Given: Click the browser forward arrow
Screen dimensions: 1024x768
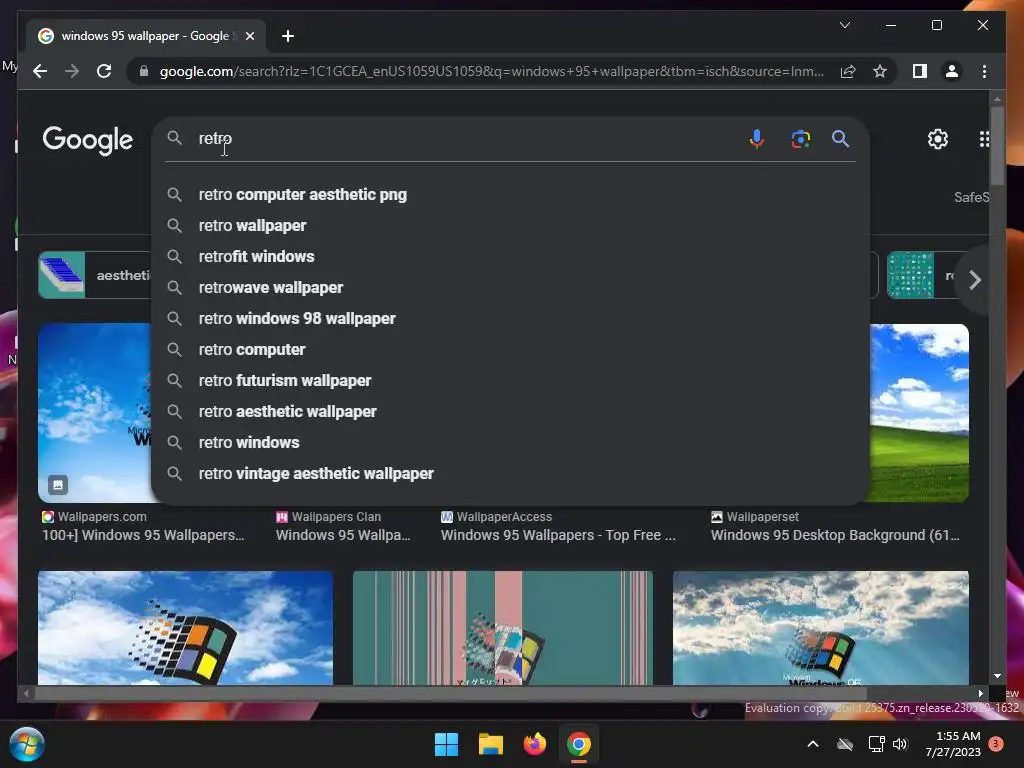Looking at the screenshot, I should point(72,71).
